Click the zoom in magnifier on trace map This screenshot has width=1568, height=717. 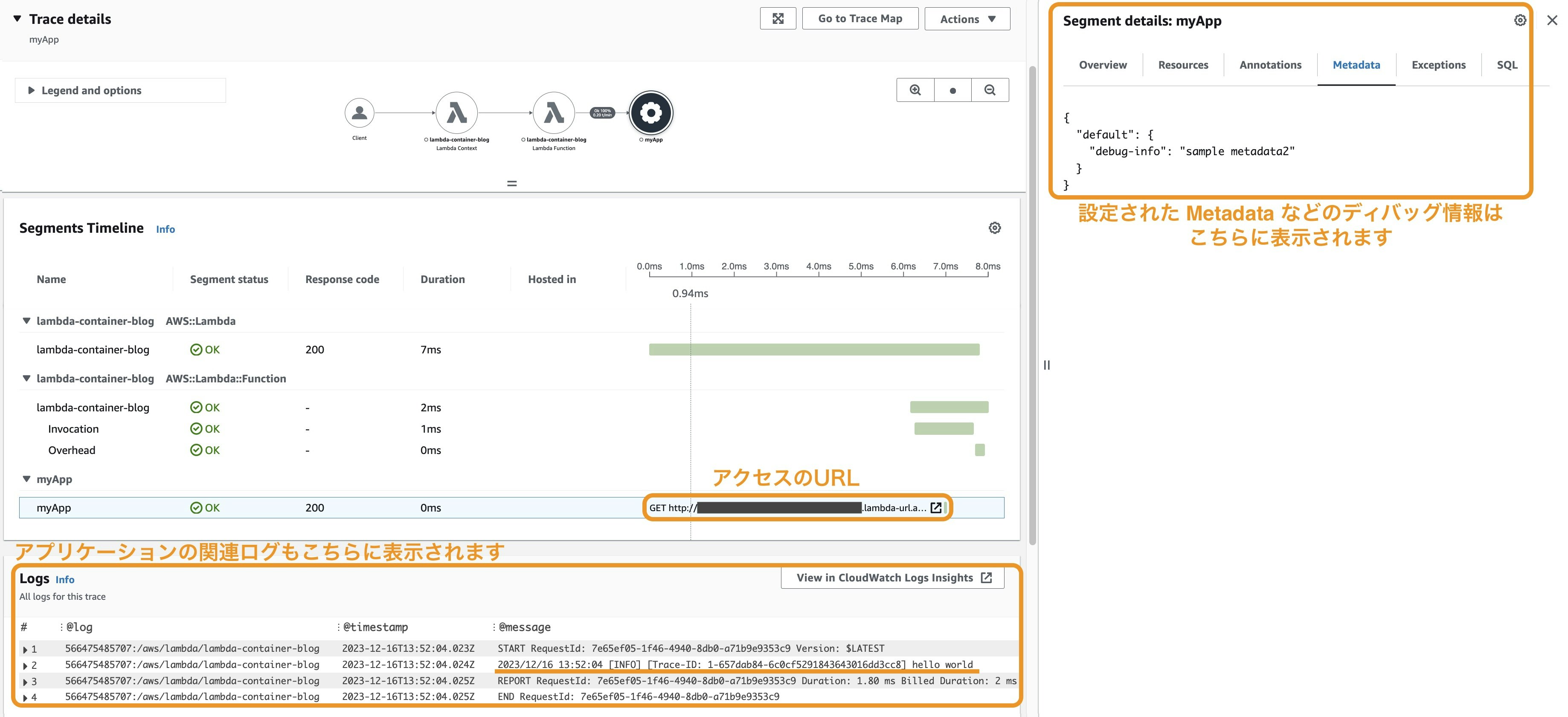(915, 90)
